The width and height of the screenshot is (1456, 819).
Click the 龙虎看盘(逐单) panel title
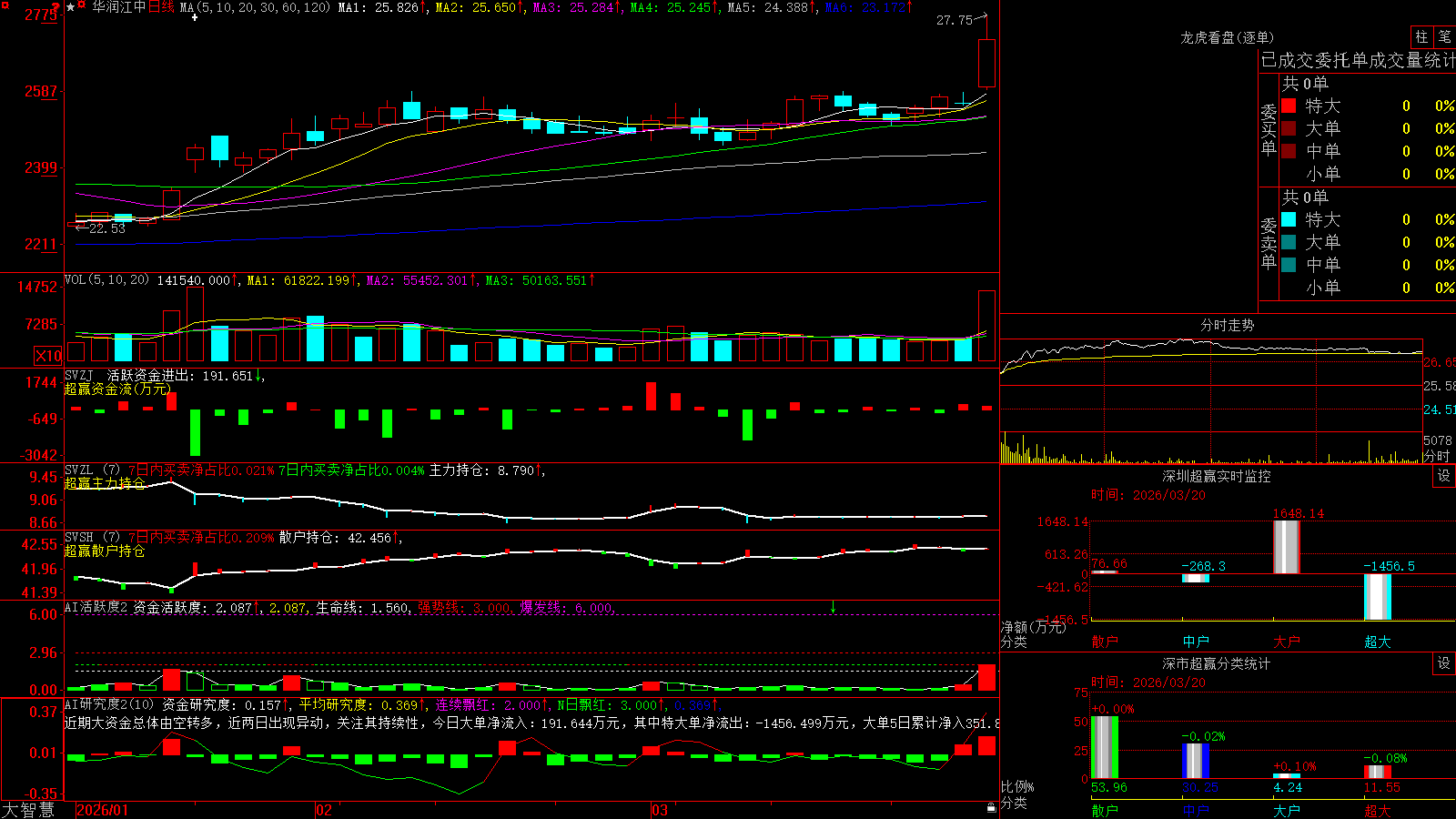[1227, 37]
